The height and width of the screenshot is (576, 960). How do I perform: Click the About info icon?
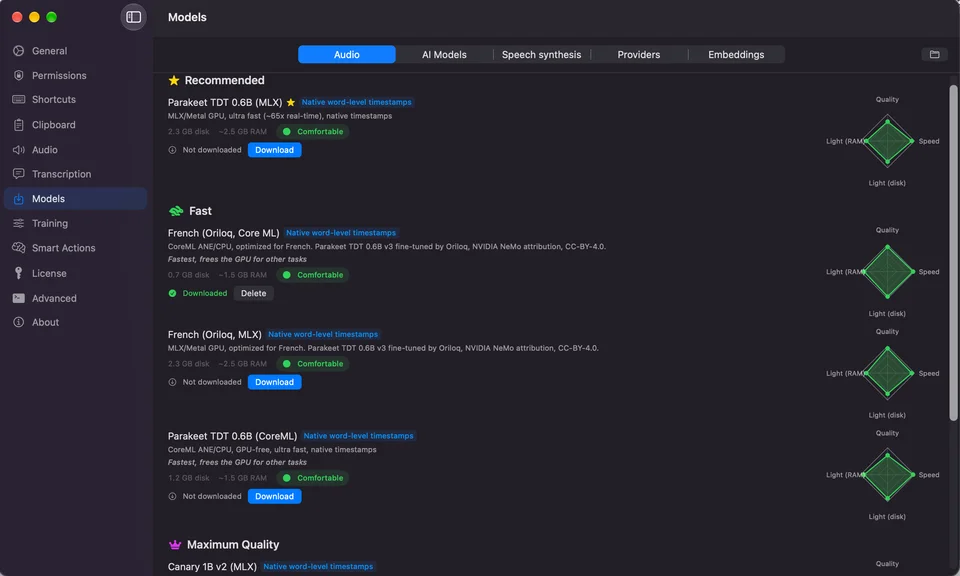pyautogui.click(x=18, y=322)
